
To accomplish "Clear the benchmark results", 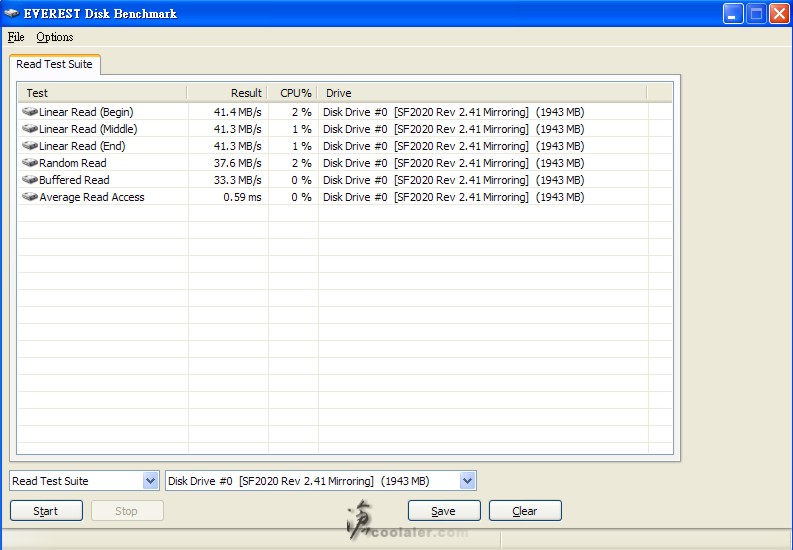I will pos(525,511).
